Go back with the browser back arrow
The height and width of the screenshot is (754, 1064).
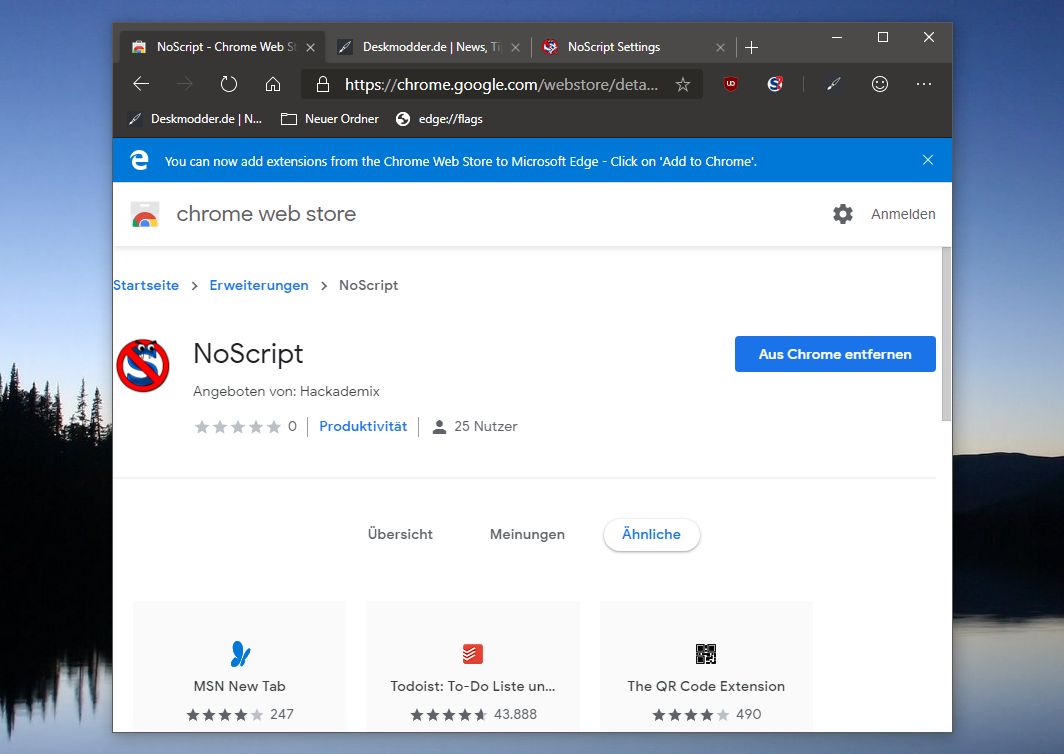141,84
